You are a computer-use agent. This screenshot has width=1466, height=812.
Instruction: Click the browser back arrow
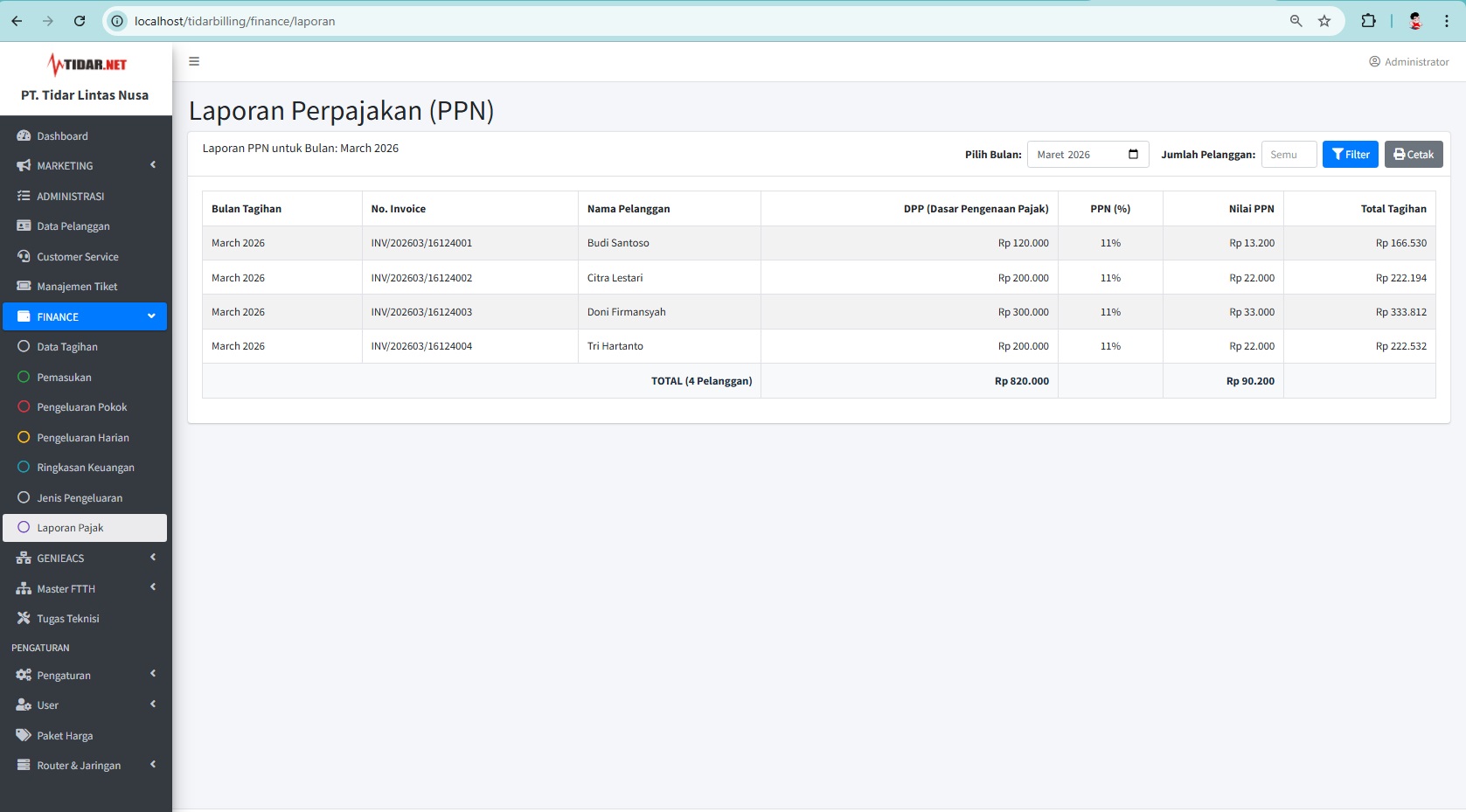tap(17, 21)
